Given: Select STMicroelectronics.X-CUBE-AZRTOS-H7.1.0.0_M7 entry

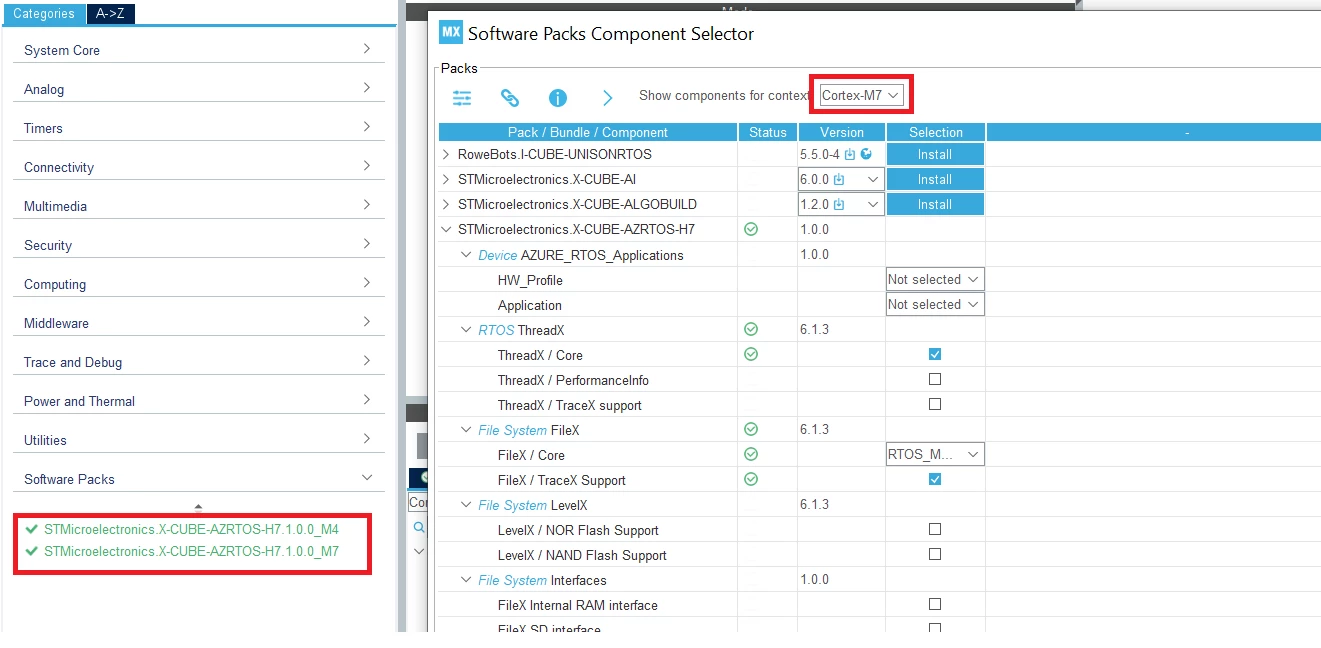Looking at the screenshot, I should [191, 551].
